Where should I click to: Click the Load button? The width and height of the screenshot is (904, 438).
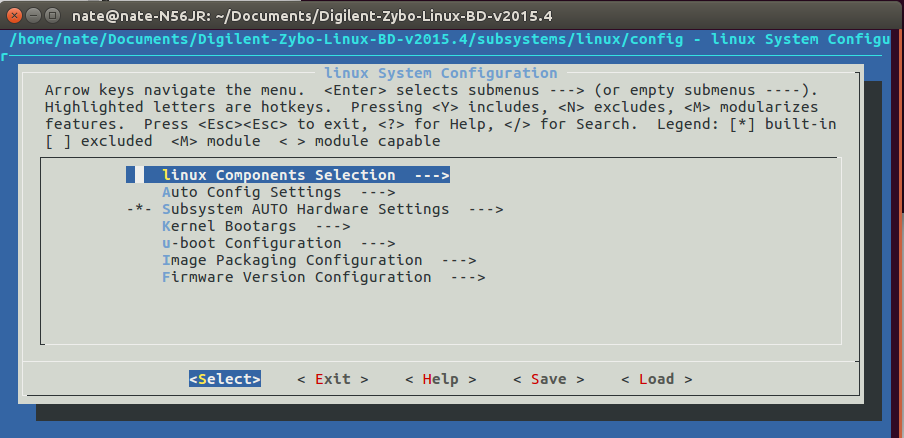click(x=656, y=379)
